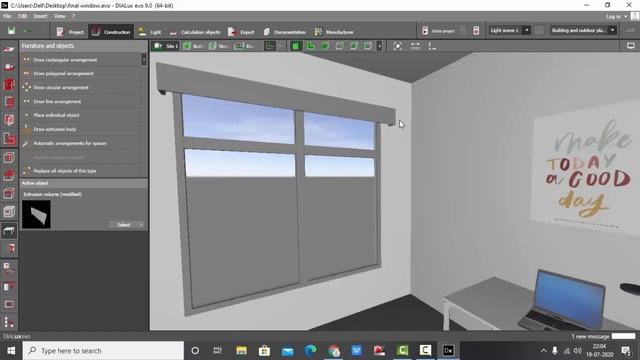Open the Edit menu

click(x=22, y=16)
